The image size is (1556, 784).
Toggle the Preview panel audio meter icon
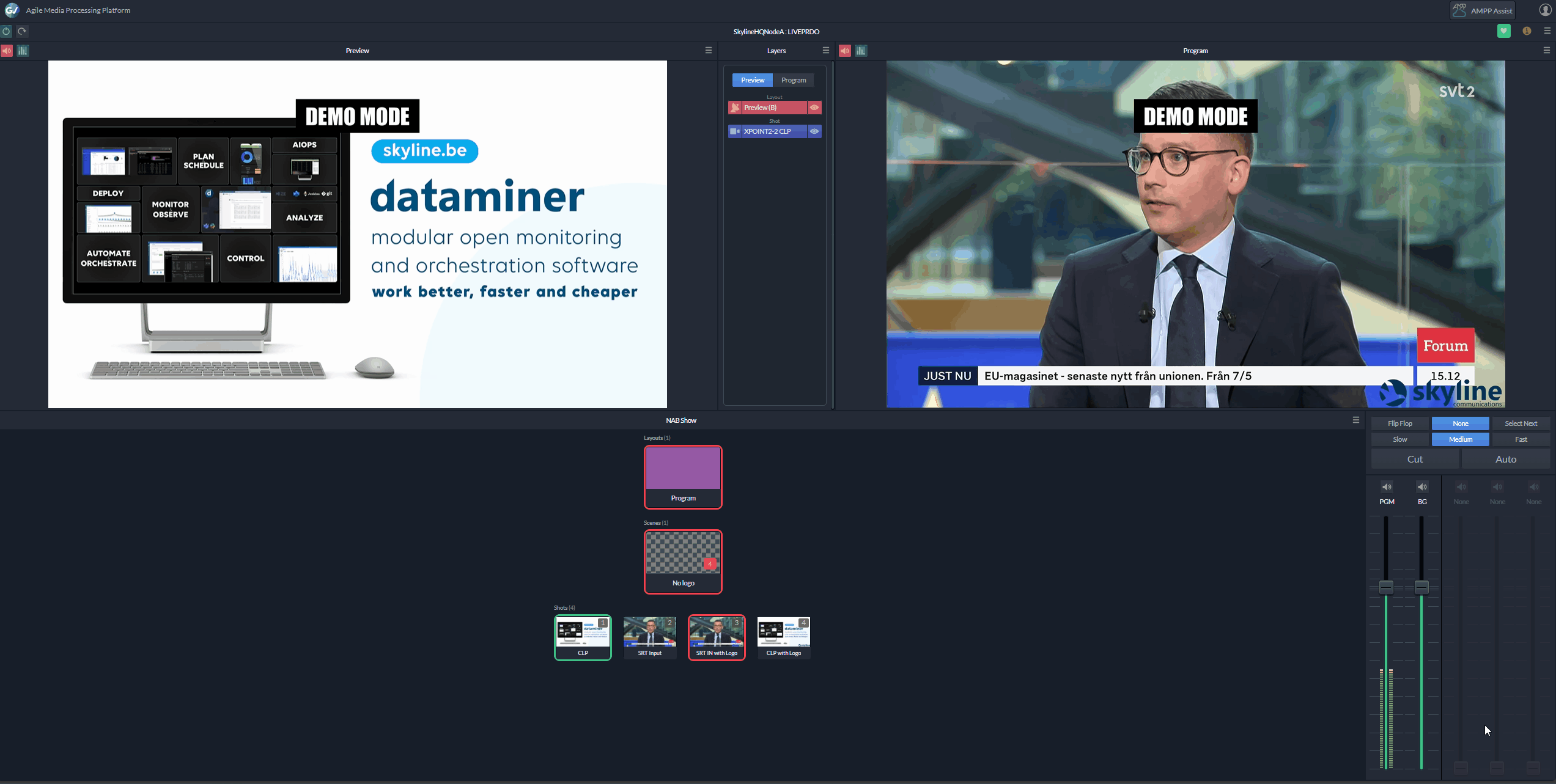(x=23, y=51)
